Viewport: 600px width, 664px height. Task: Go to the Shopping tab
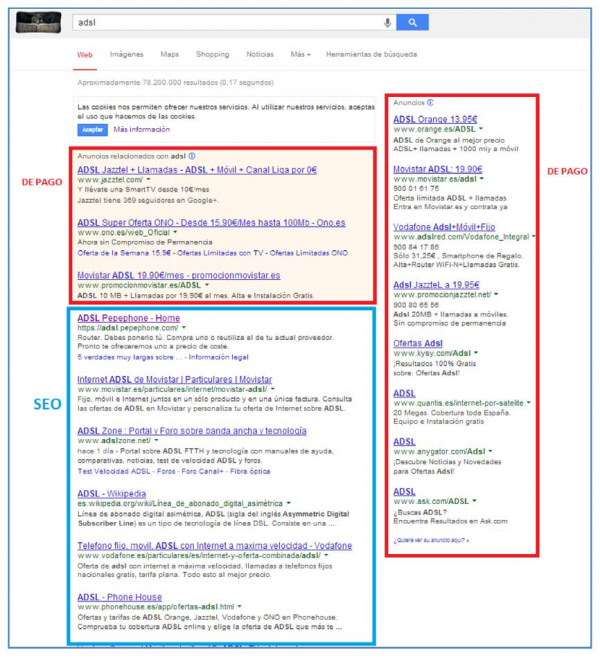tap(213, 54)
